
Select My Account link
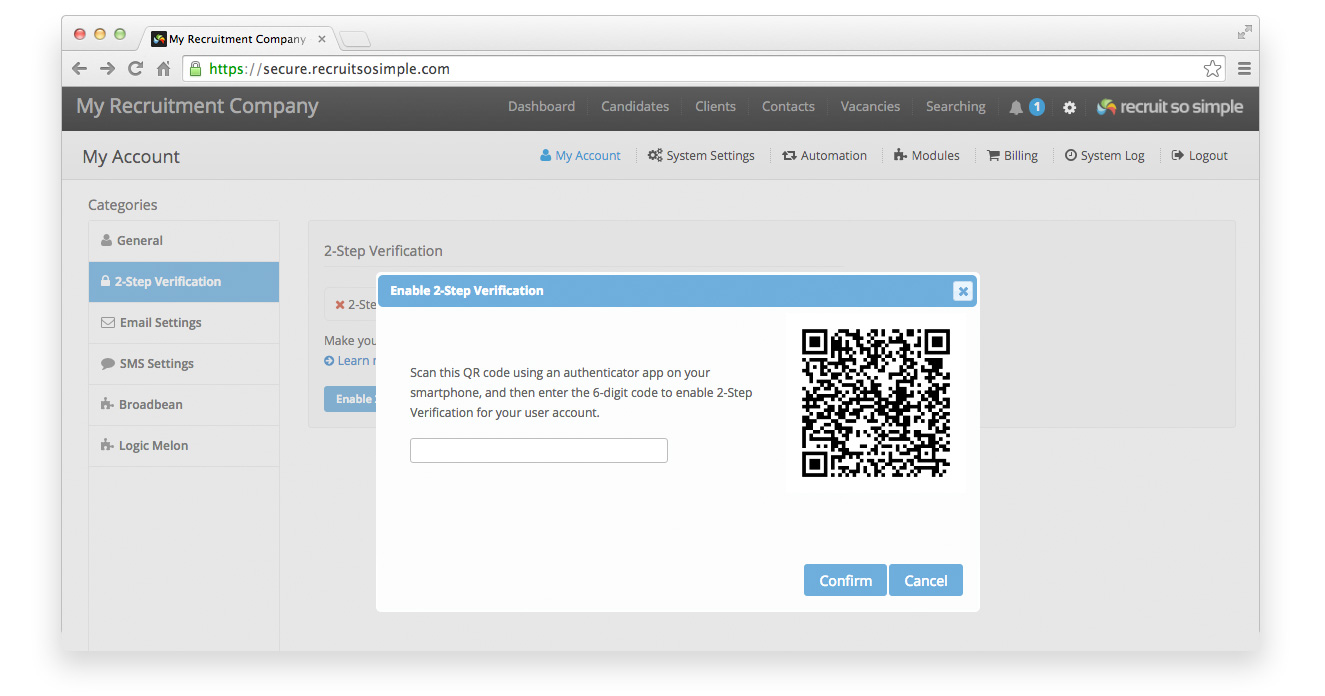[580, 156]
